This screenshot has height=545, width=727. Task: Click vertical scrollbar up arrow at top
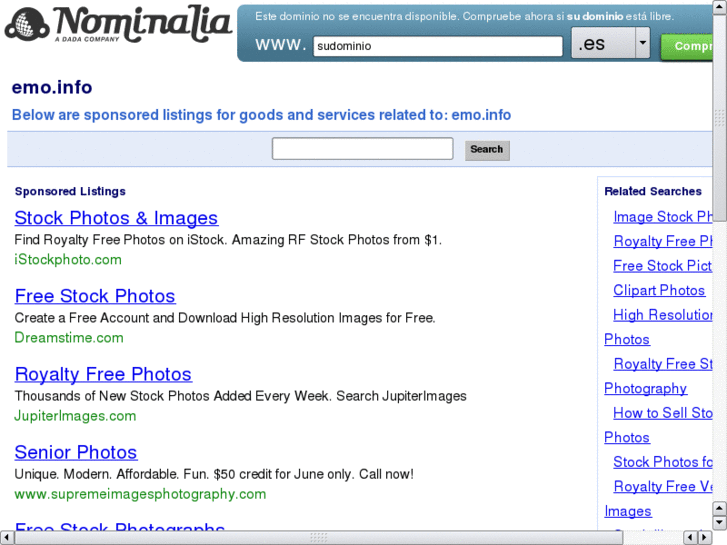pos(720,8)
